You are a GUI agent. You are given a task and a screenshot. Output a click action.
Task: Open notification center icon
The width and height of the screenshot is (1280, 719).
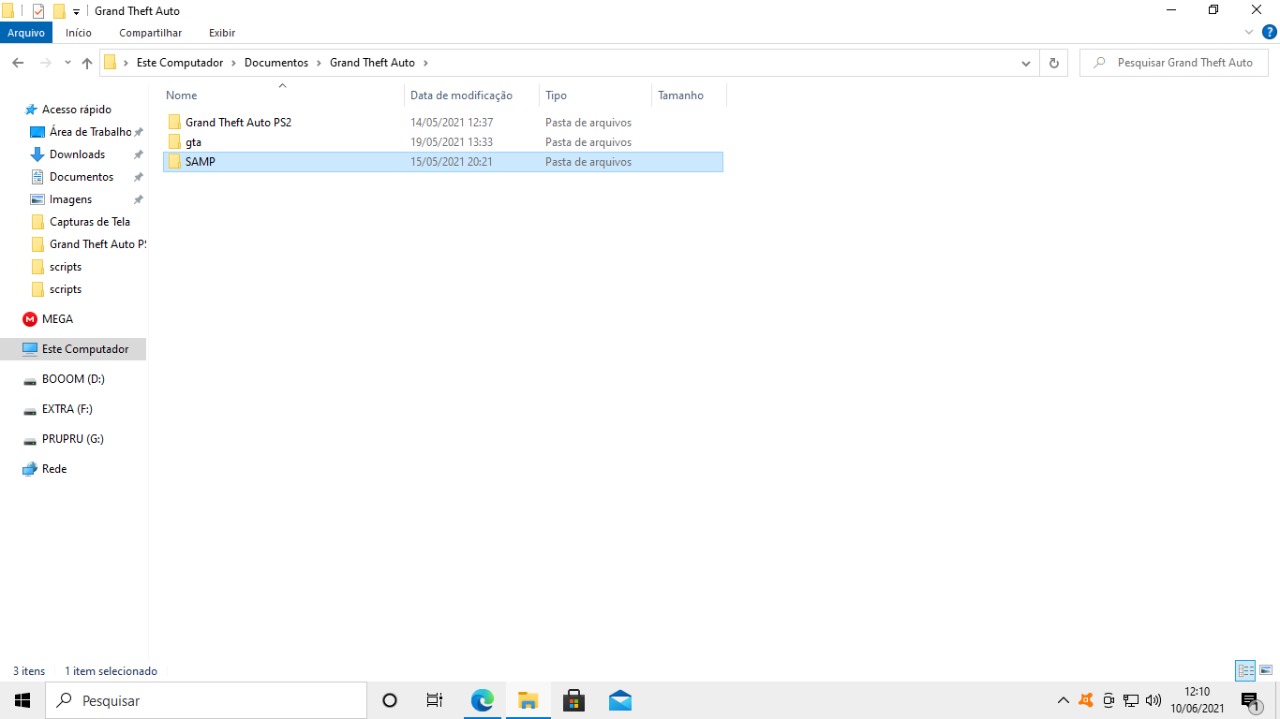click(x=1250, y=701)
